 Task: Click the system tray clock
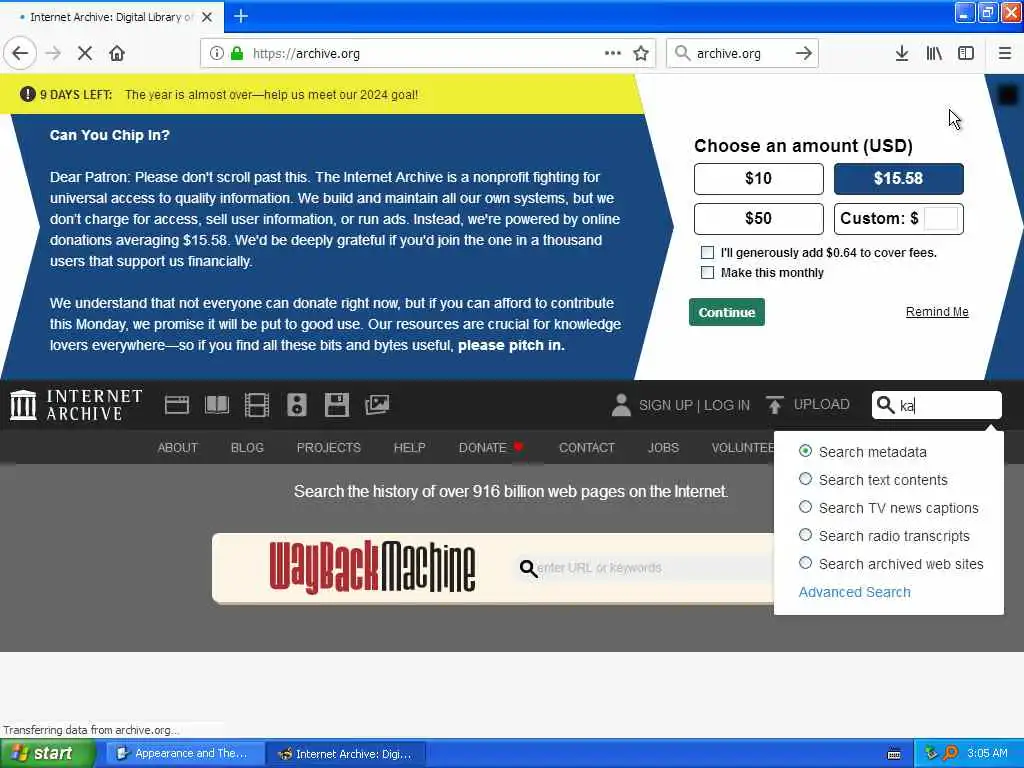pos(987,753)
